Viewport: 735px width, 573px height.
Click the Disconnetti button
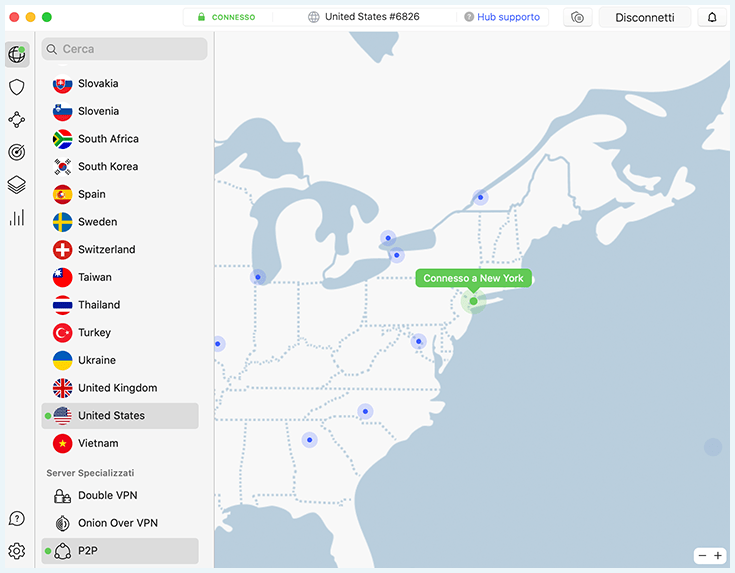645,17
